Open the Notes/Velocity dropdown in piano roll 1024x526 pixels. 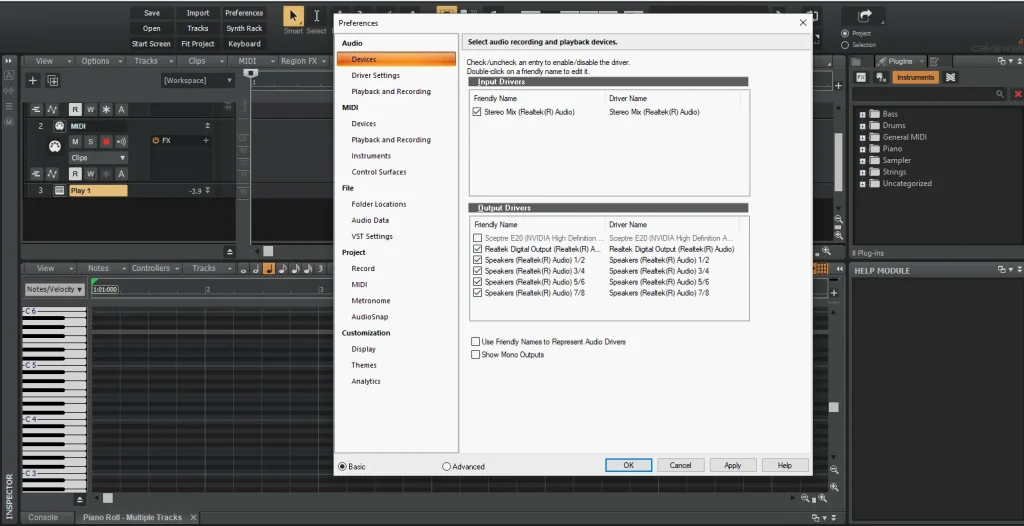[55, 289]
